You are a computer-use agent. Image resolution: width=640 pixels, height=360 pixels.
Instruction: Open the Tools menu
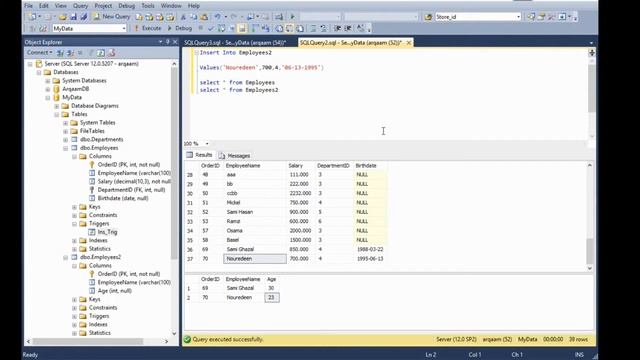click(148, 6)
